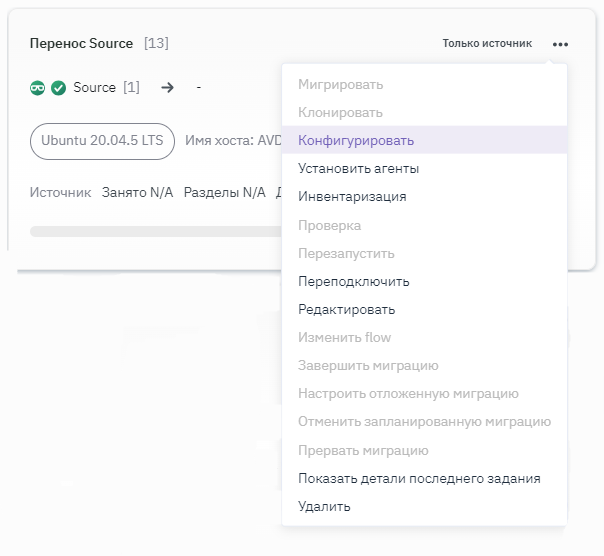The height and width of the screenshot is (556, 604).
Task: Click the Перенос Source title
Action: [81, 44]
